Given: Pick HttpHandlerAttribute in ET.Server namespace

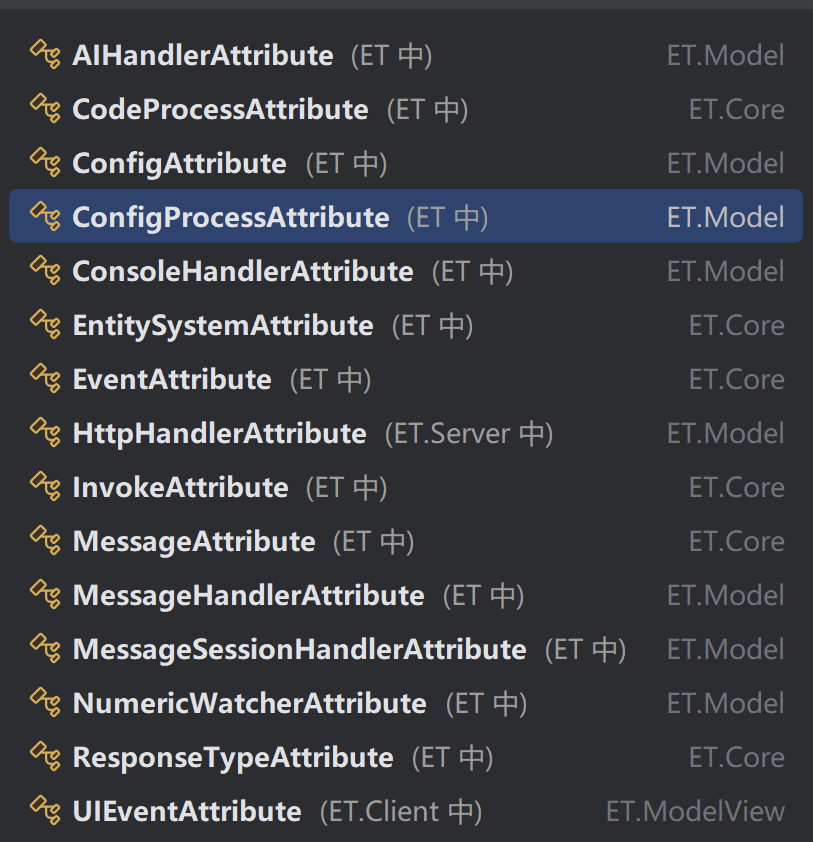Looking at the screenshot, I should tap(220, 433).
